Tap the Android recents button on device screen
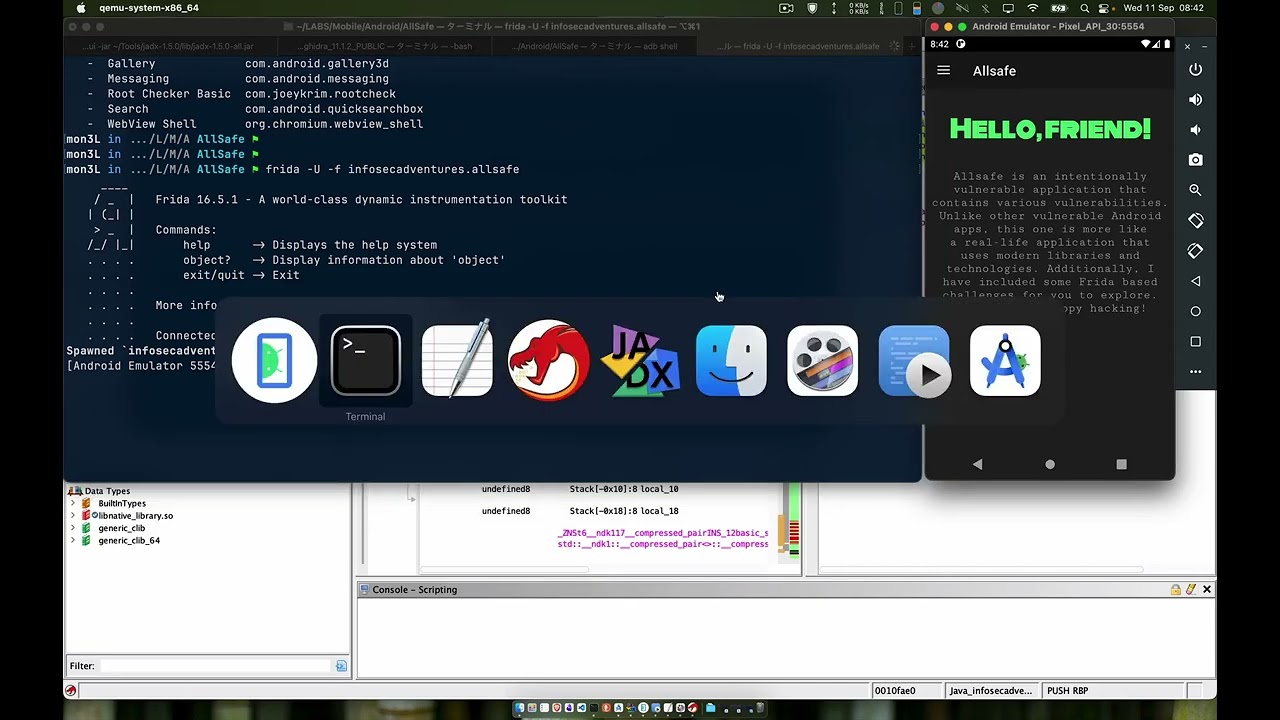This screenshot has height=720, width=1280. click(x=1121, y=464)
